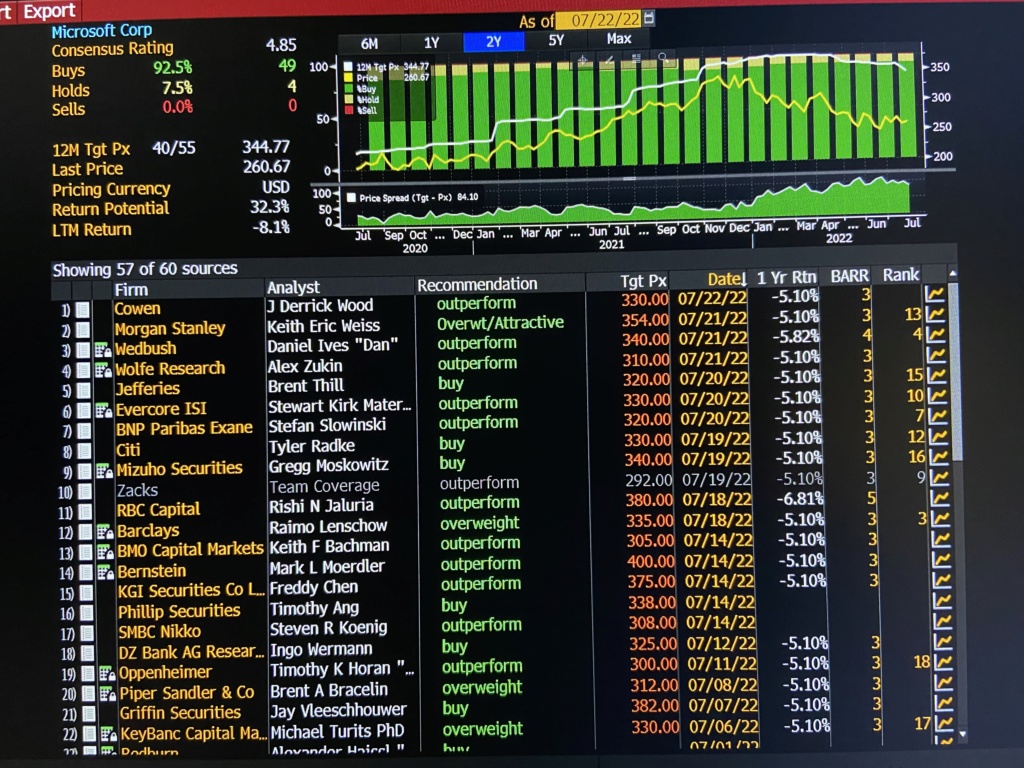
Task: Sort by BARR column header
Action: coord(850,277)
